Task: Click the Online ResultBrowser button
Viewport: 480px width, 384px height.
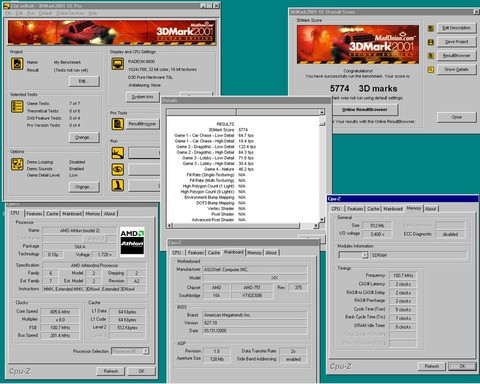Action: point(365,109)
